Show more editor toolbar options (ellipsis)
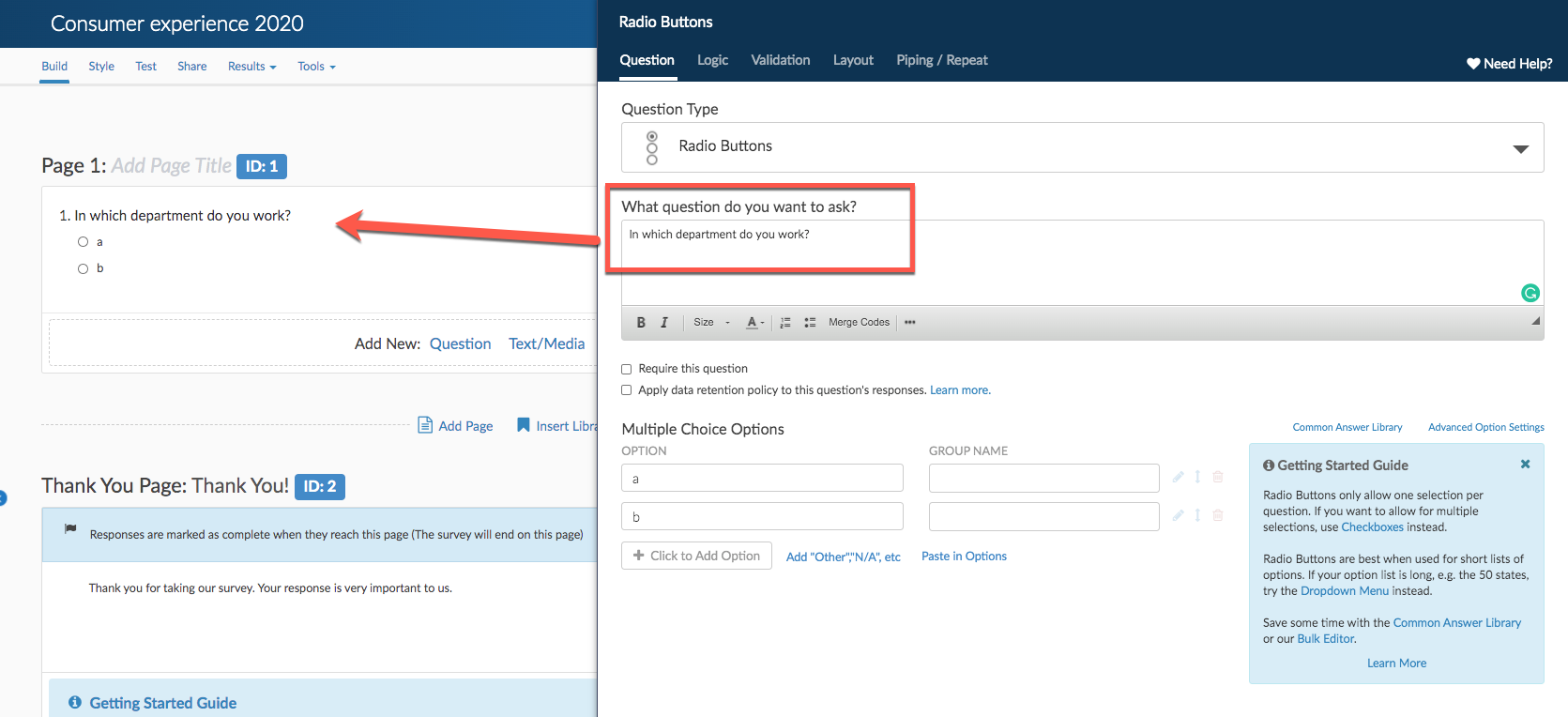1568x717 pixels. tap(910, 322)
